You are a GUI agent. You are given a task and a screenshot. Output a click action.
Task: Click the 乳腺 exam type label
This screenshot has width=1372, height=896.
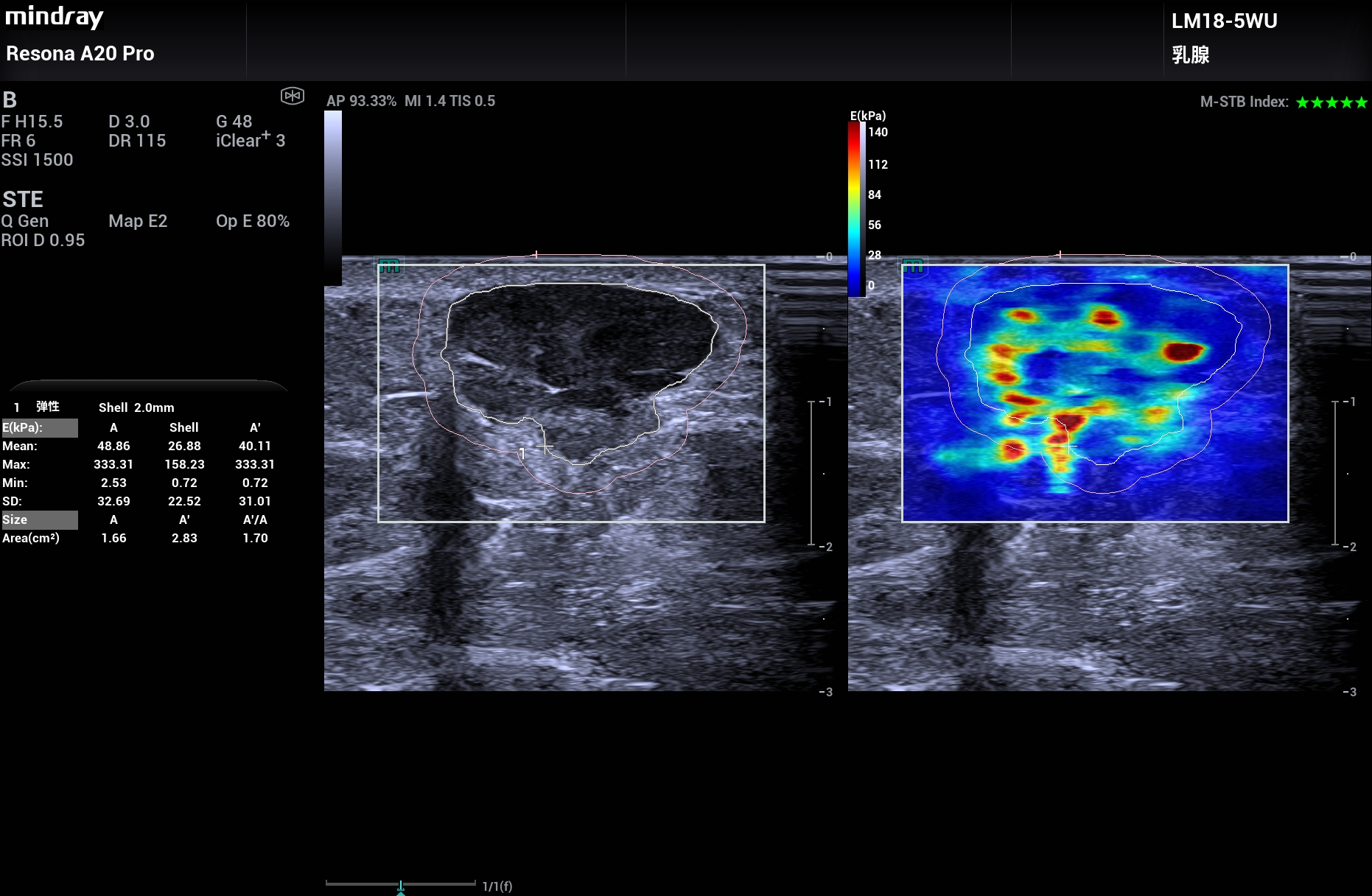pyautogui.click(x=1190, y=55)
